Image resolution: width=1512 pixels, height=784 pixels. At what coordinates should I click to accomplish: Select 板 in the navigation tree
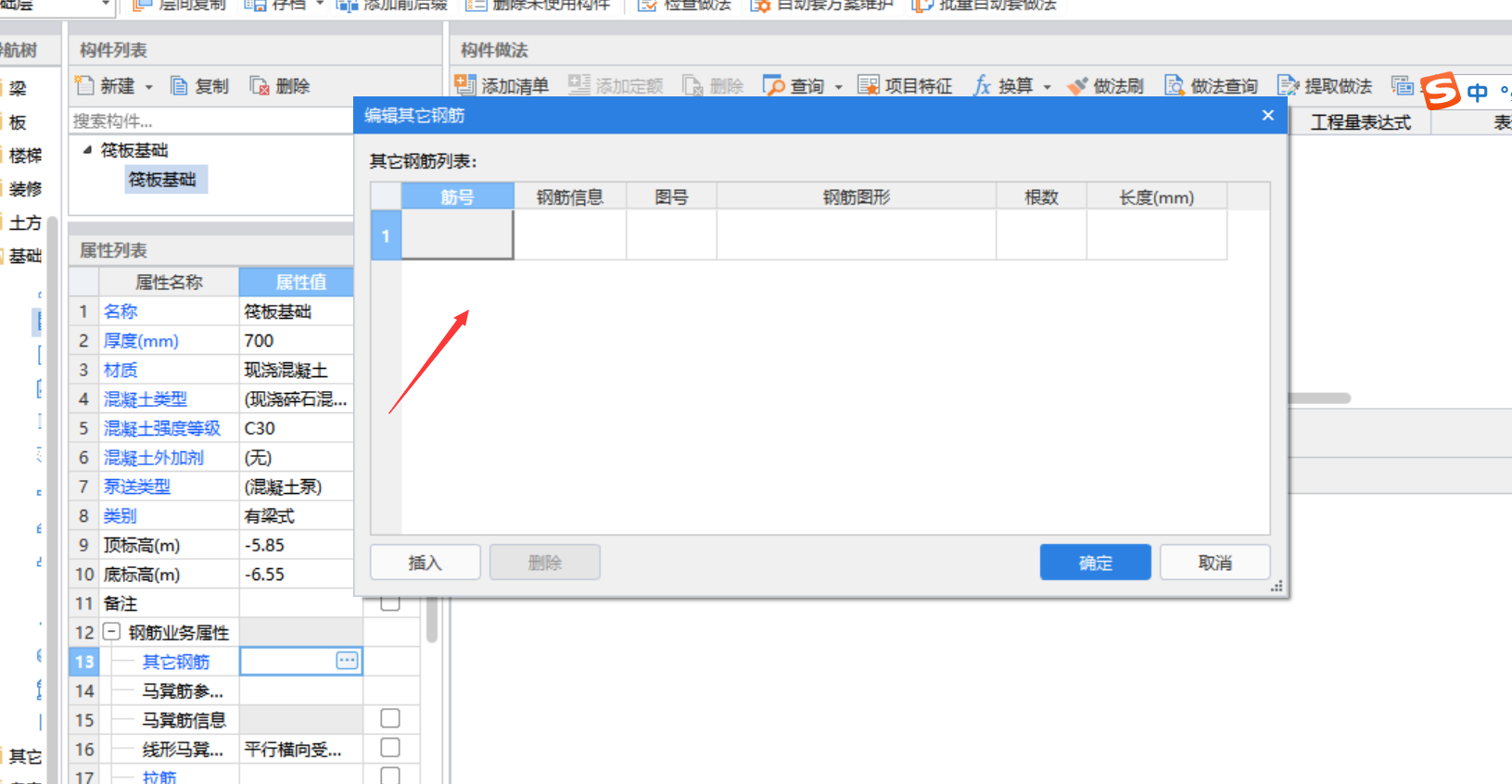(x=18, y=122)
